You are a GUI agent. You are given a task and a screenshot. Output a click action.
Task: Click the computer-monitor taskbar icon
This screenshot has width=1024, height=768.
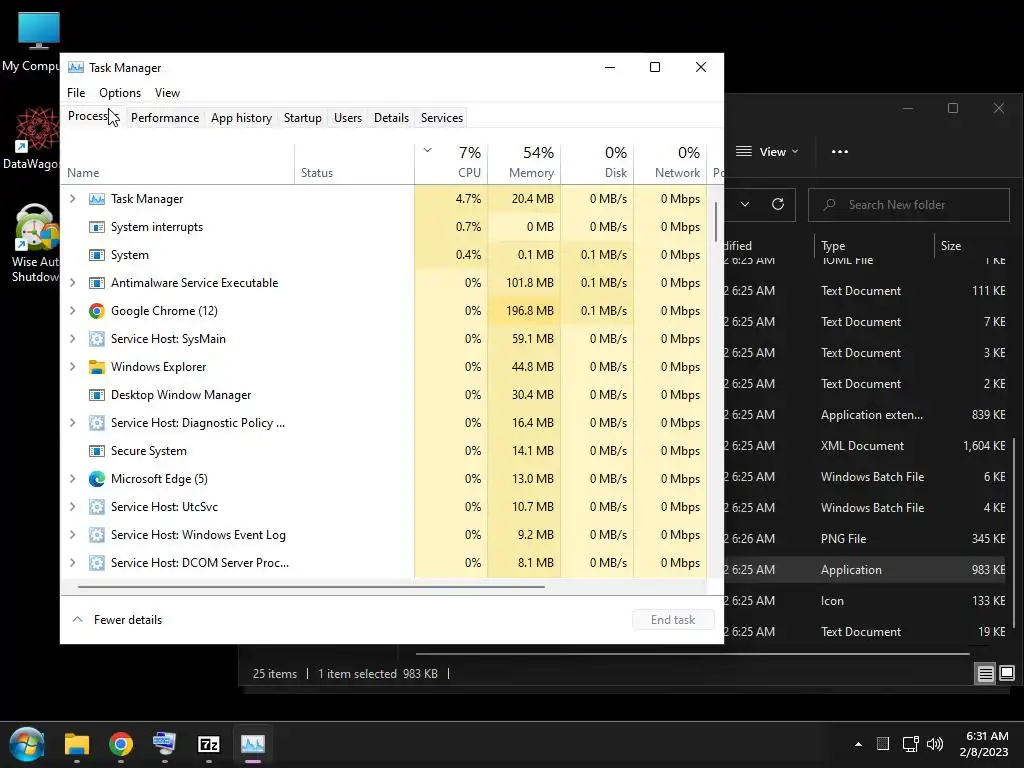tap(165, 744)
